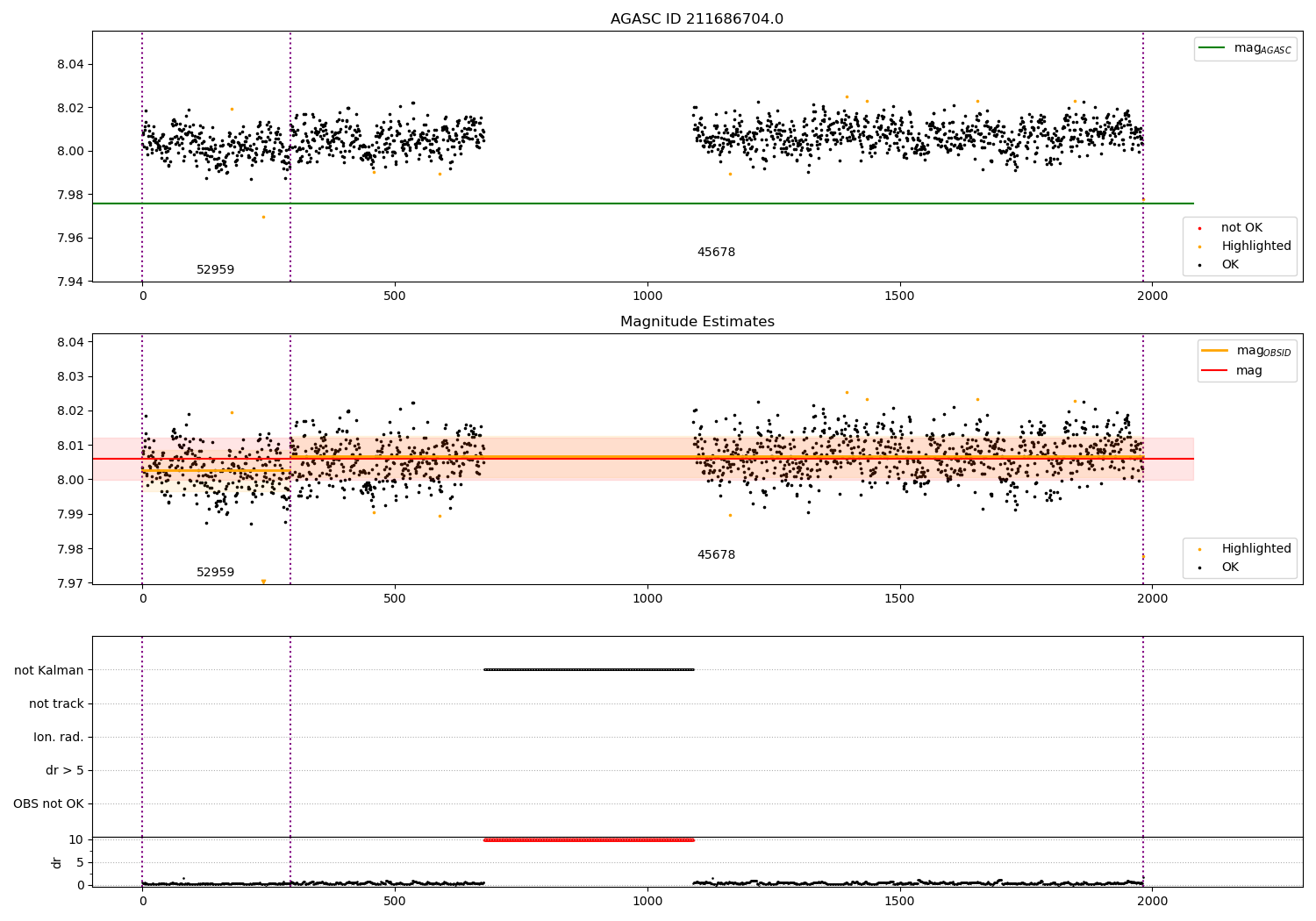
Task: Click the 10 tick on the dr axis
Action: click(76, 839)
